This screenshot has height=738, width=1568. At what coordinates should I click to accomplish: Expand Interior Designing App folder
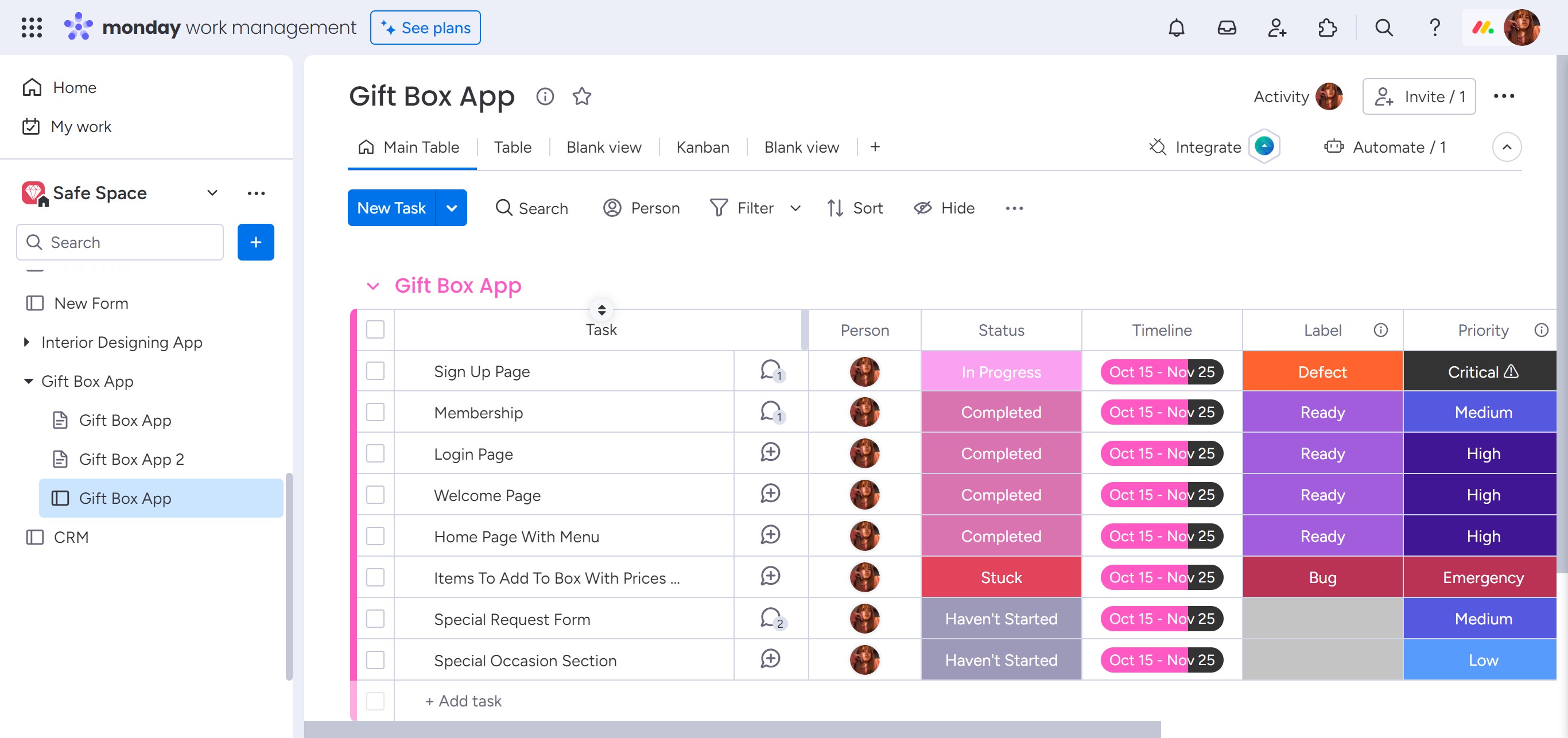(x=26, y=343)
